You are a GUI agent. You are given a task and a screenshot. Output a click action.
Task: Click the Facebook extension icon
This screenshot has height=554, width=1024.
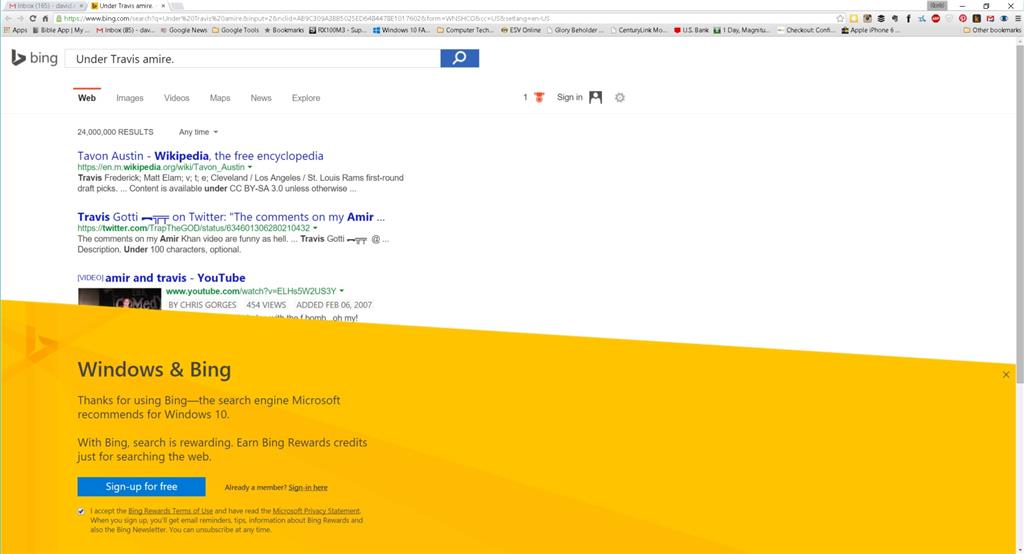908,18
